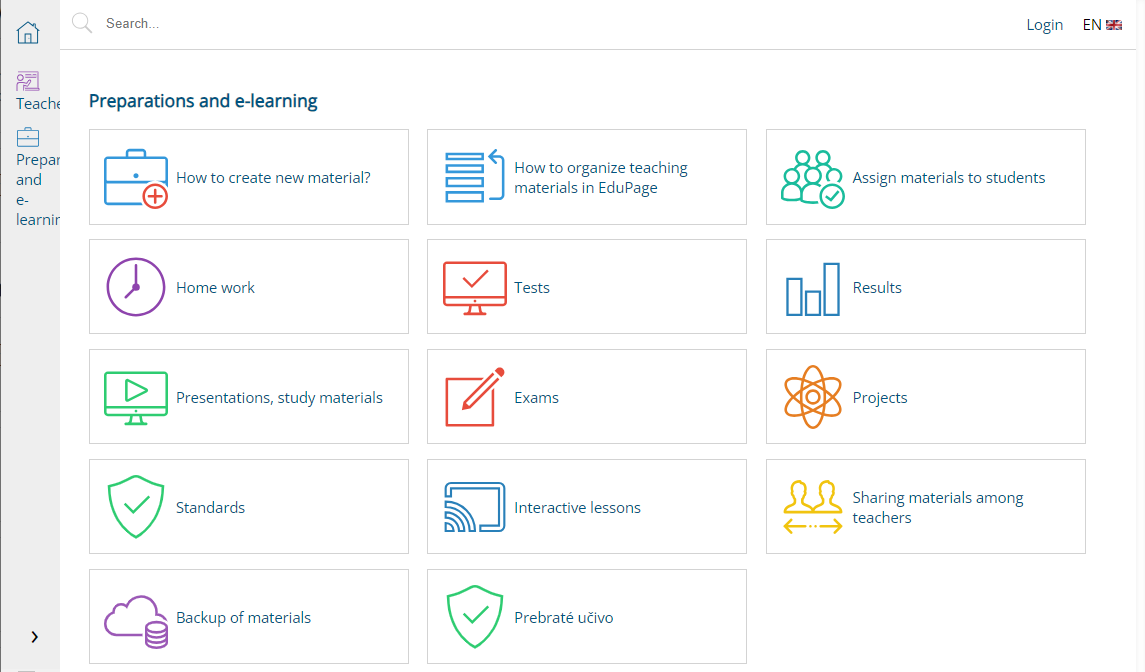This screenshot has height=672, width=1145.
Task: Click the magnifying glass search icon
Action: [x=82, y=23]
